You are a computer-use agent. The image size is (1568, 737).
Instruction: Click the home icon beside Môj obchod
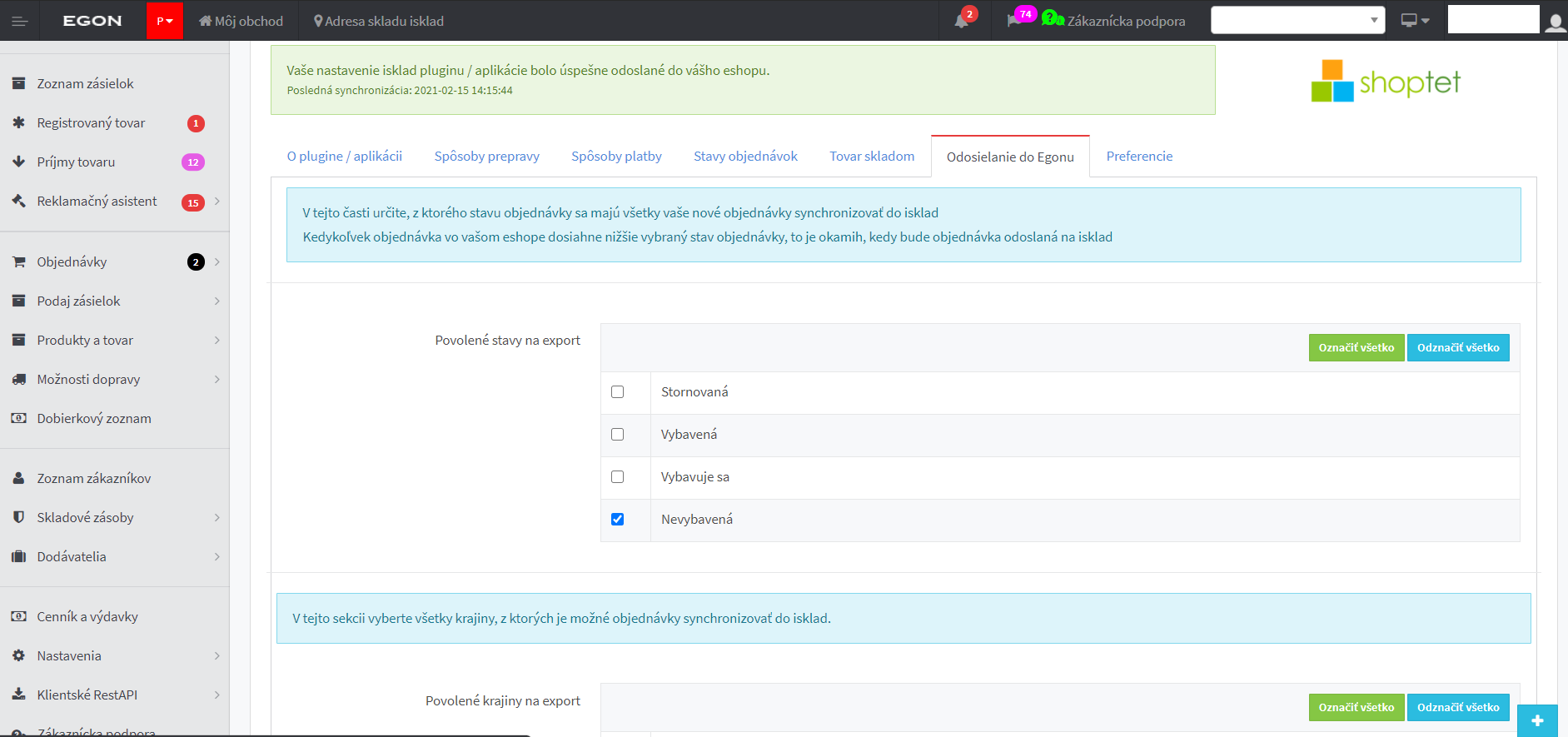coord(205,21)
